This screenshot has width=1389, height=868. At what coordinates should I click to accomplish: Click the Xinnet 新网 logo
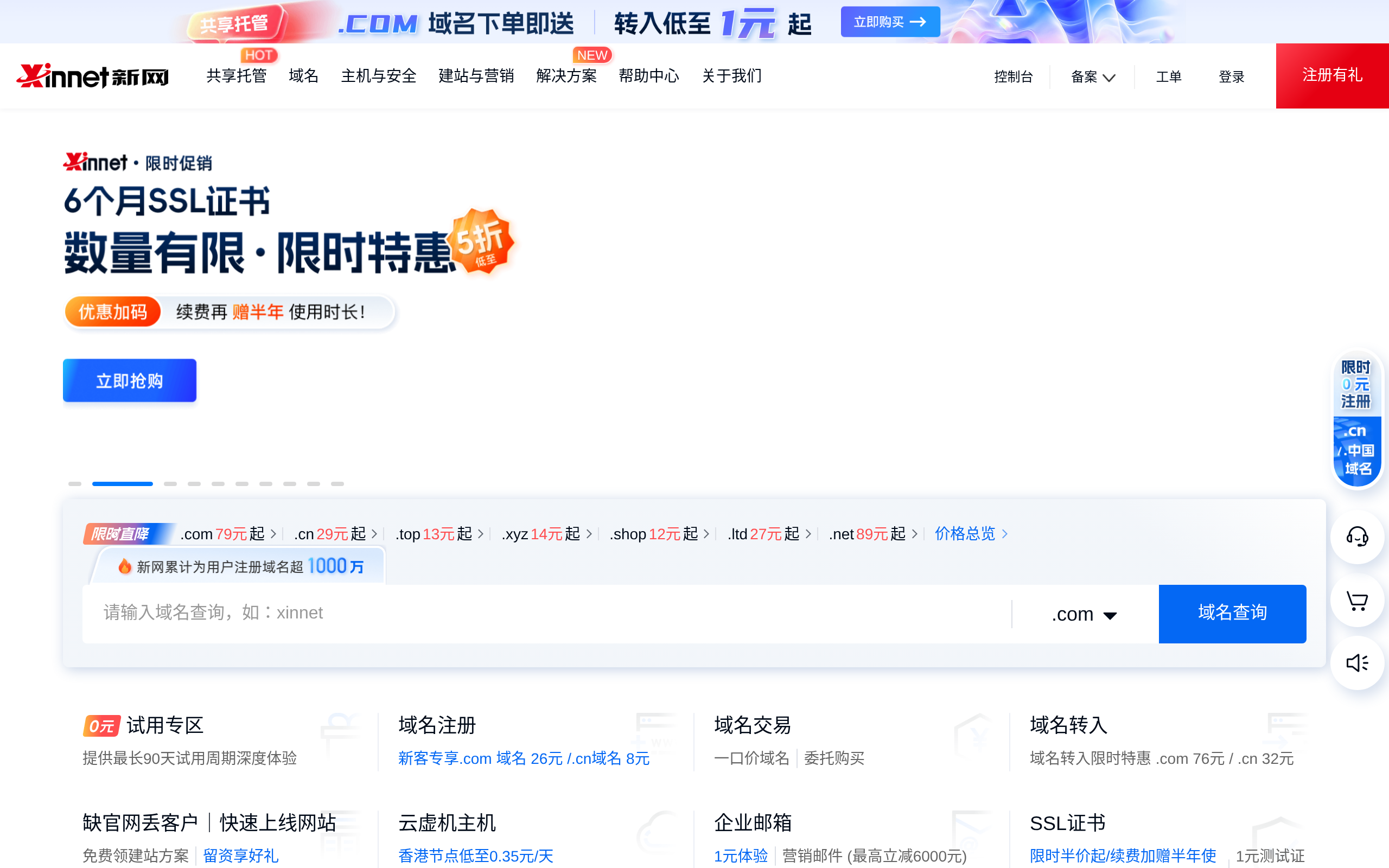[92, 76]
